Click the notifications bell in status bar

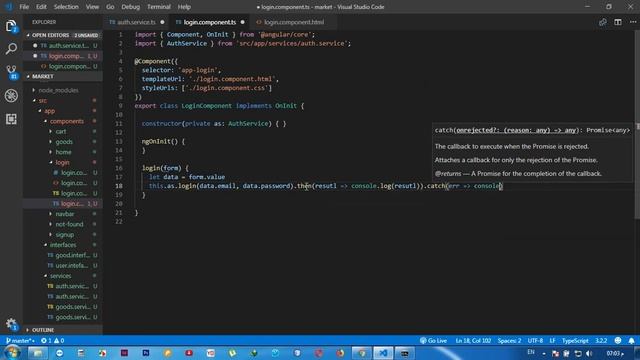631,340
